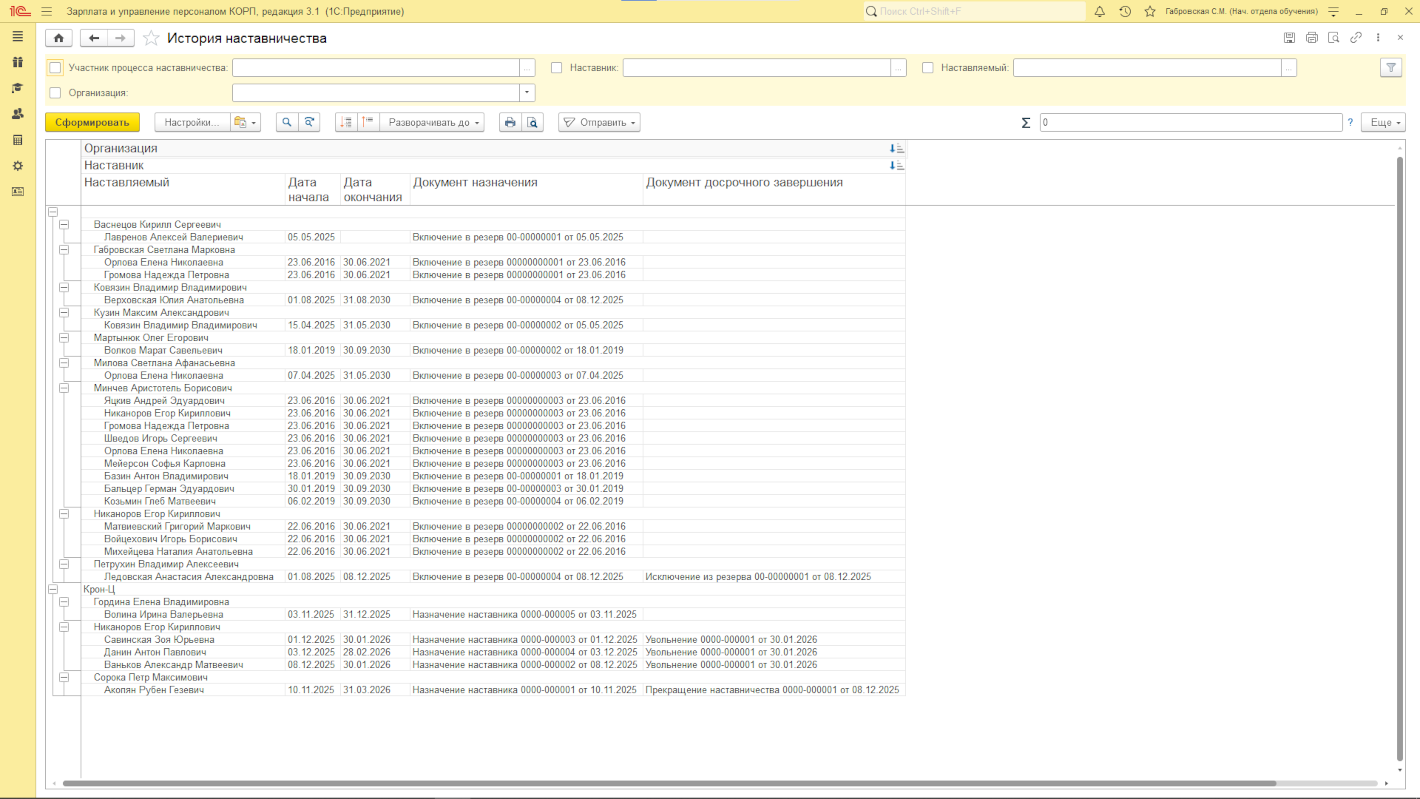
Task: Tick the Организация filter checkbox
Action: [x=56, y=93]
